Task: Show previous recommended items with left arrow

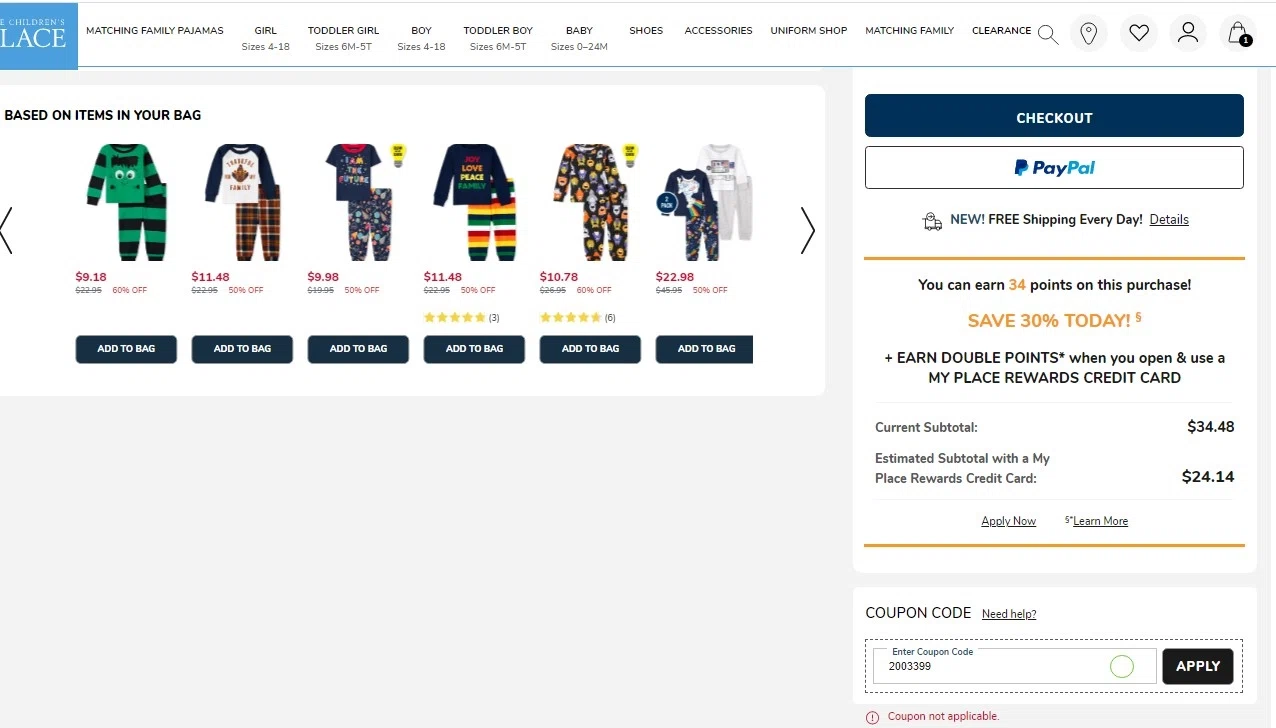Action: 6,230
